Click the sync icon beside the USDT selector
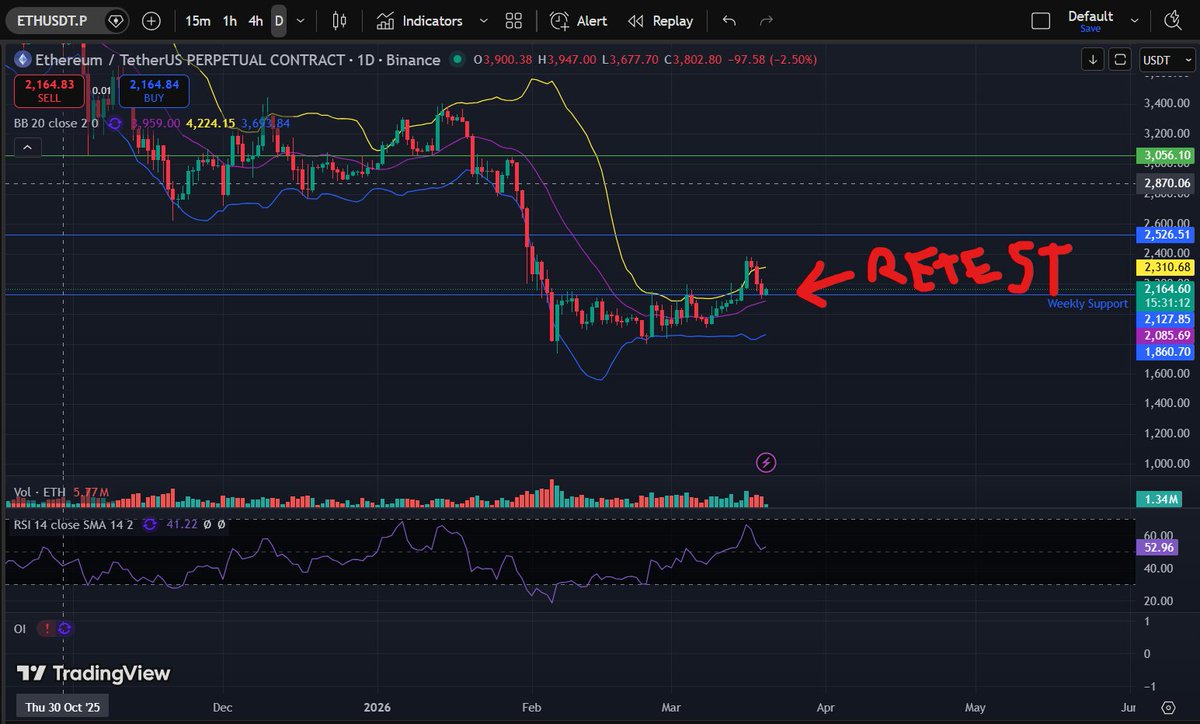The height and width of the screenshot is (724, 1200). (1120, 60)
